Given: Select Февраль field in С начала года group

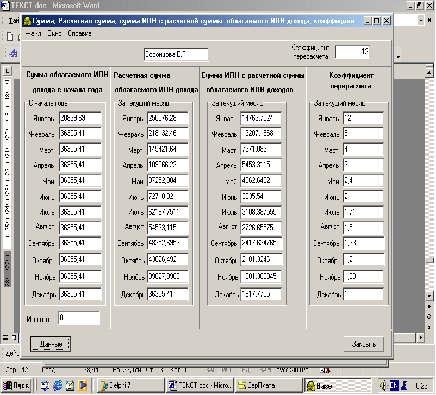Looking at the screenshot, I should (80, 134).
